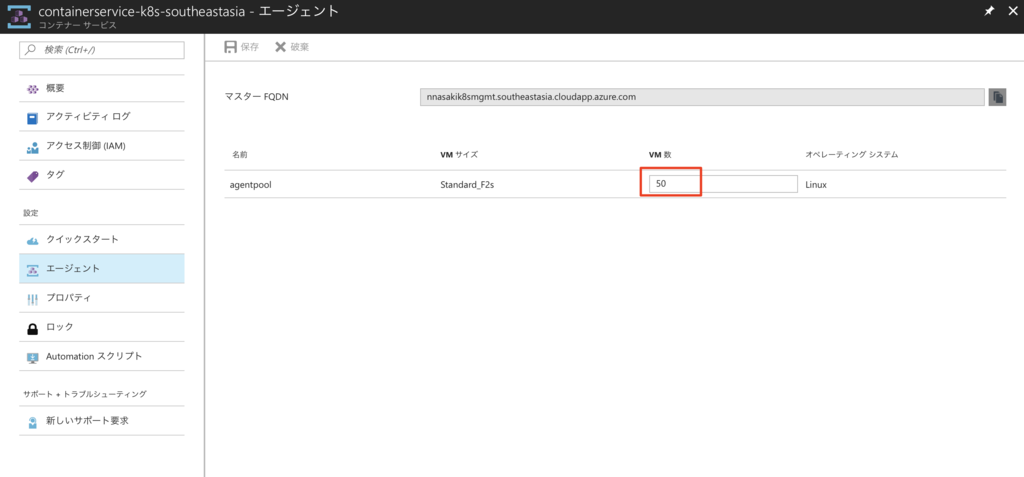Click the floppy disk save icon
Image resolution: width=1024 pixels, height=477 pixels.
[x=230, y=47]
